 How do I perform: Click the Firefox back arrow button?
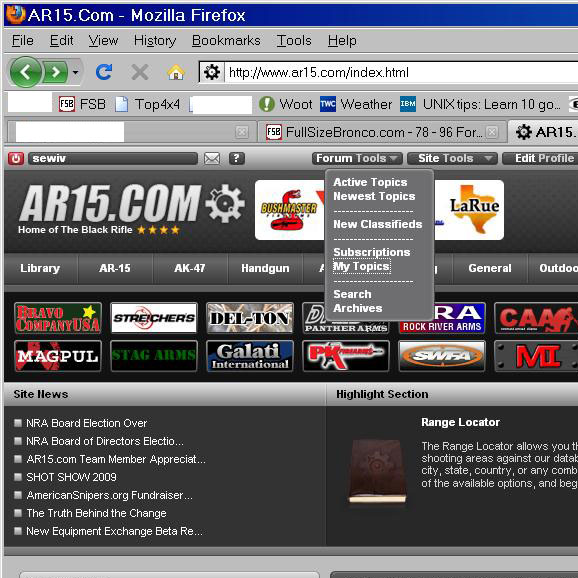[26, 72]
